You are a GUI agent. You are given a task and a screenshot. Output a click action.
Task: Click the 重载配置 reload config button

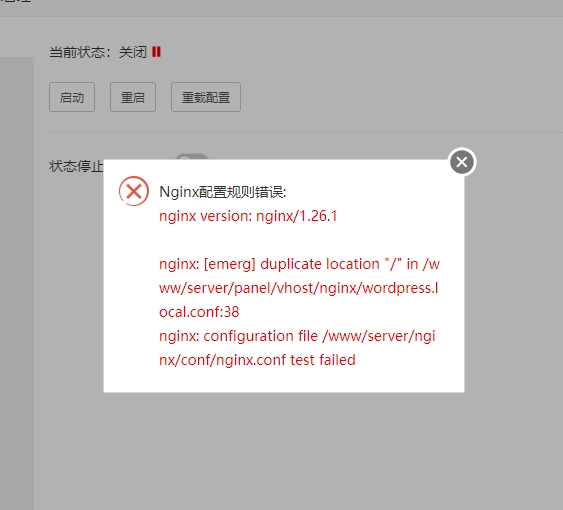pos(206,97)
